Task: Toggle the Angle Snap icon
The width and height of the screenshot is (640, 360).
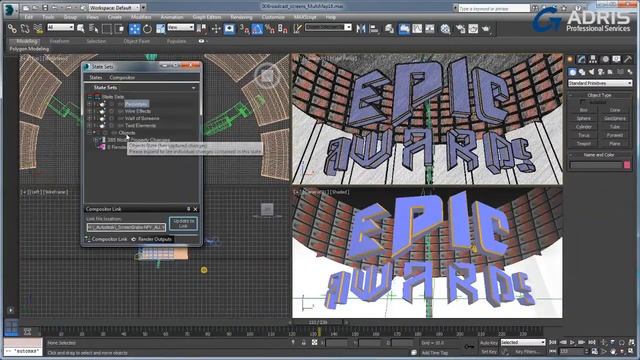Action: tap(257, 29)
